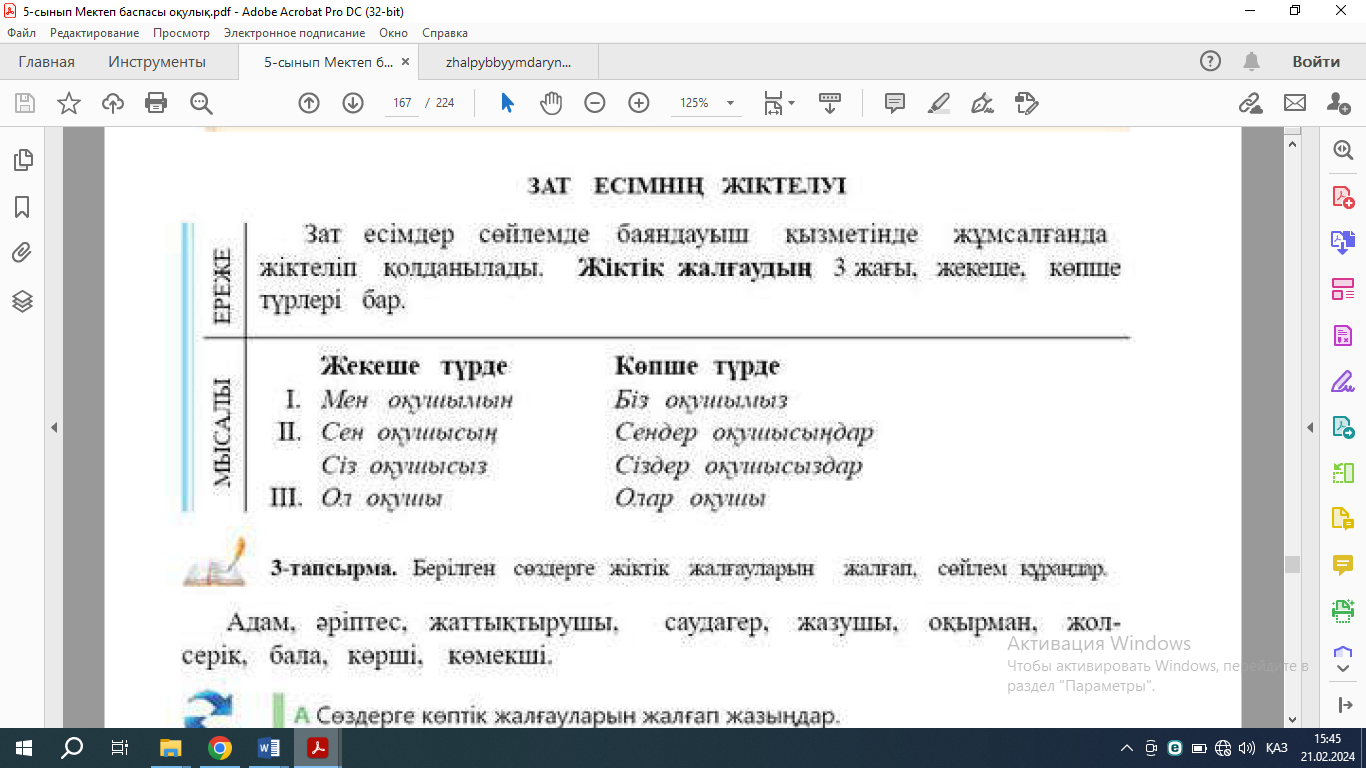This screenshot has width=1366, height=768.
Task: Go to next page arrow
Action: tap(353, 103)
